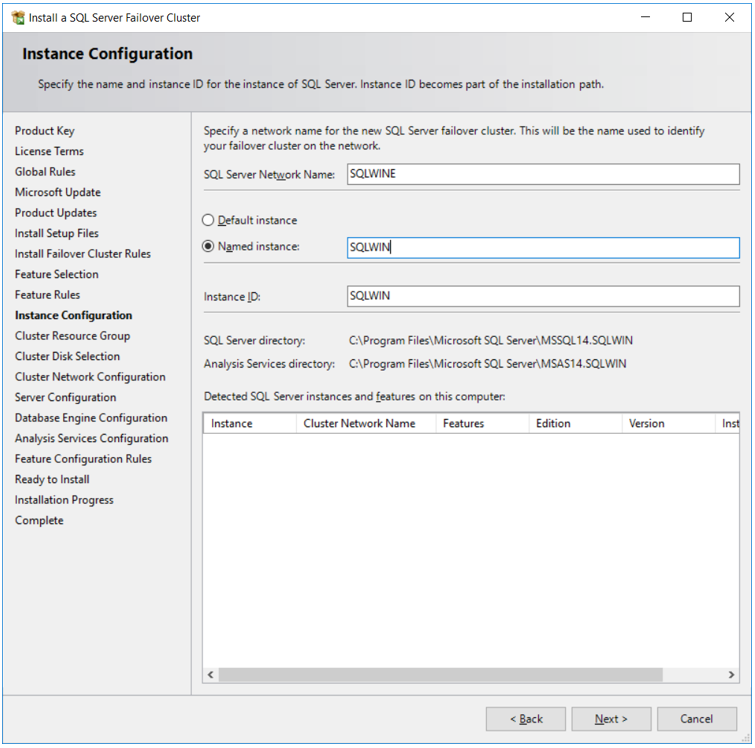Select Database Engine Configuration step

(x=91, y=418)
